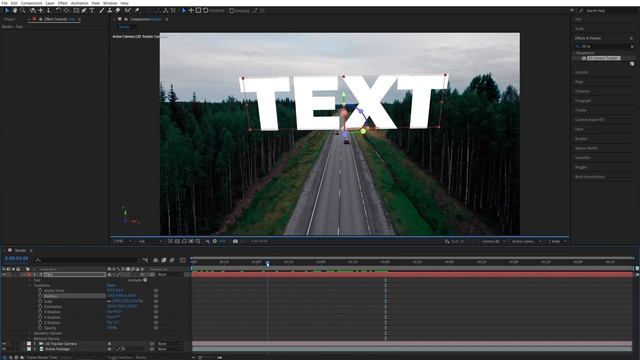Viewport: 640px width, 360px height.
Task: Click the current timecode display in timeline
Action: coord(16,258)
